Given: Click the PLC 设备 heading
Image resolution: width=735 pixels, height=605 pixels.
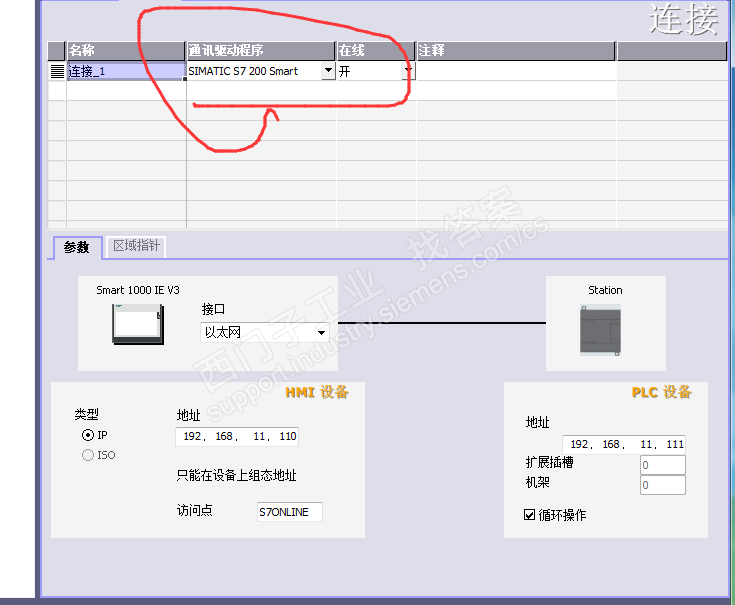Looking at the screenshot, I should tap(661, 392).
